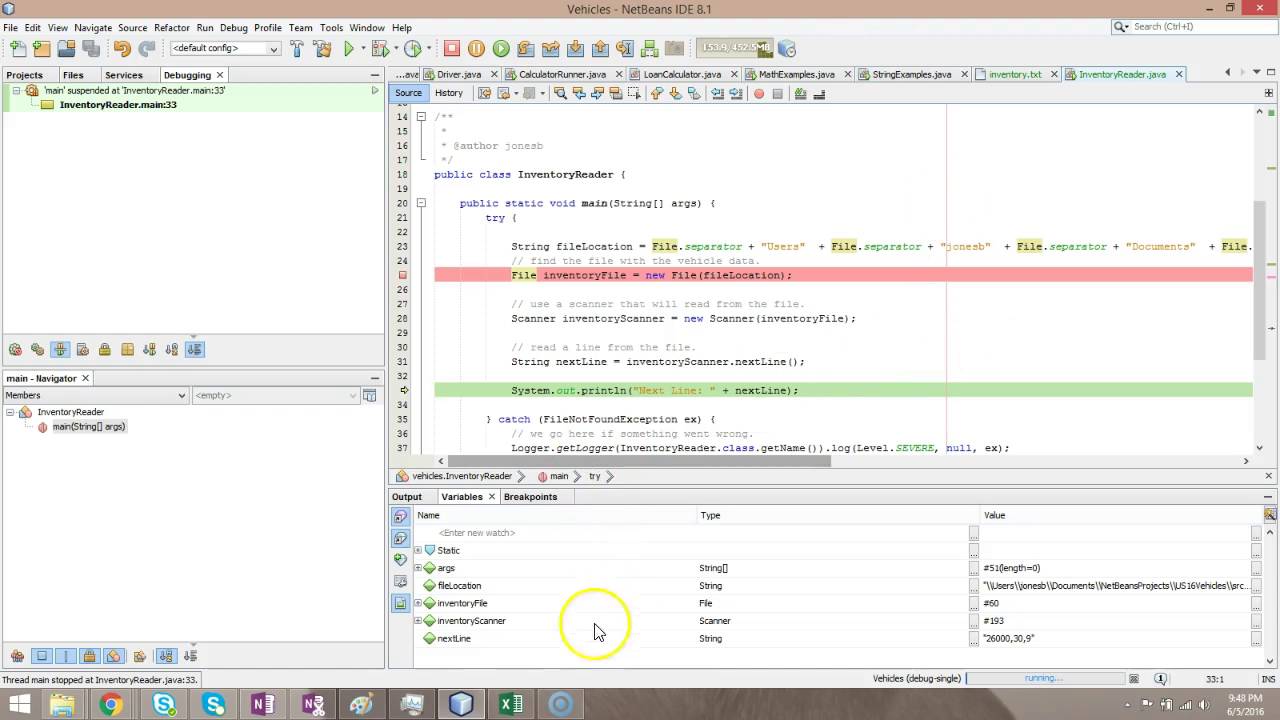Click the Step Over debugger icon

[x=526, y=48]
